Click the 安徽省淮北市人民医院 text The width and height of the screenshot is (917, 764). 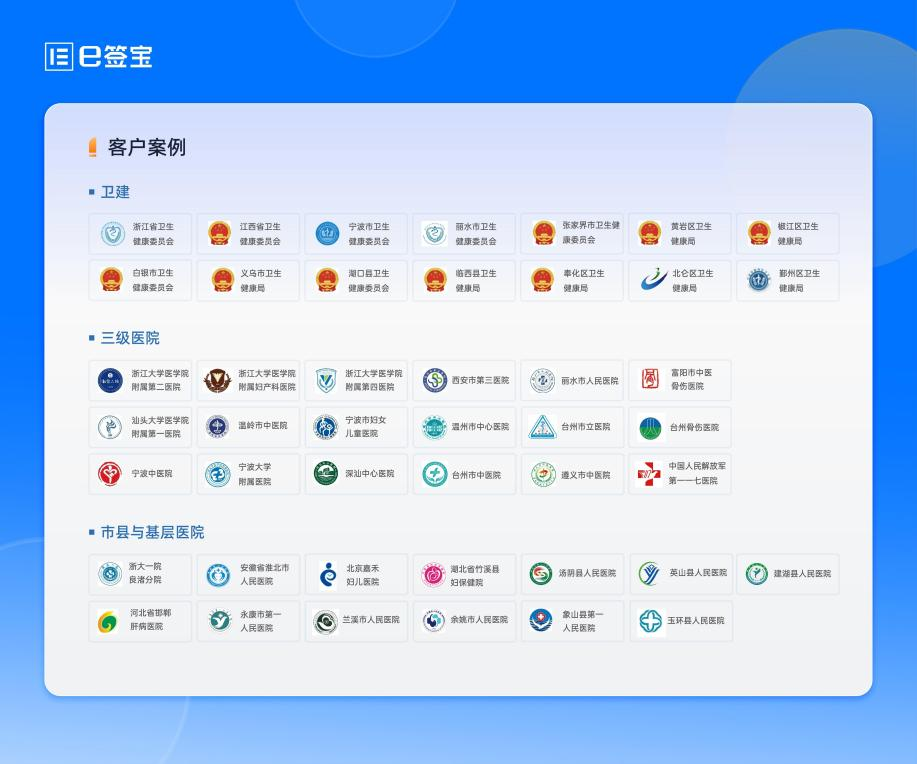pos(264,574)
